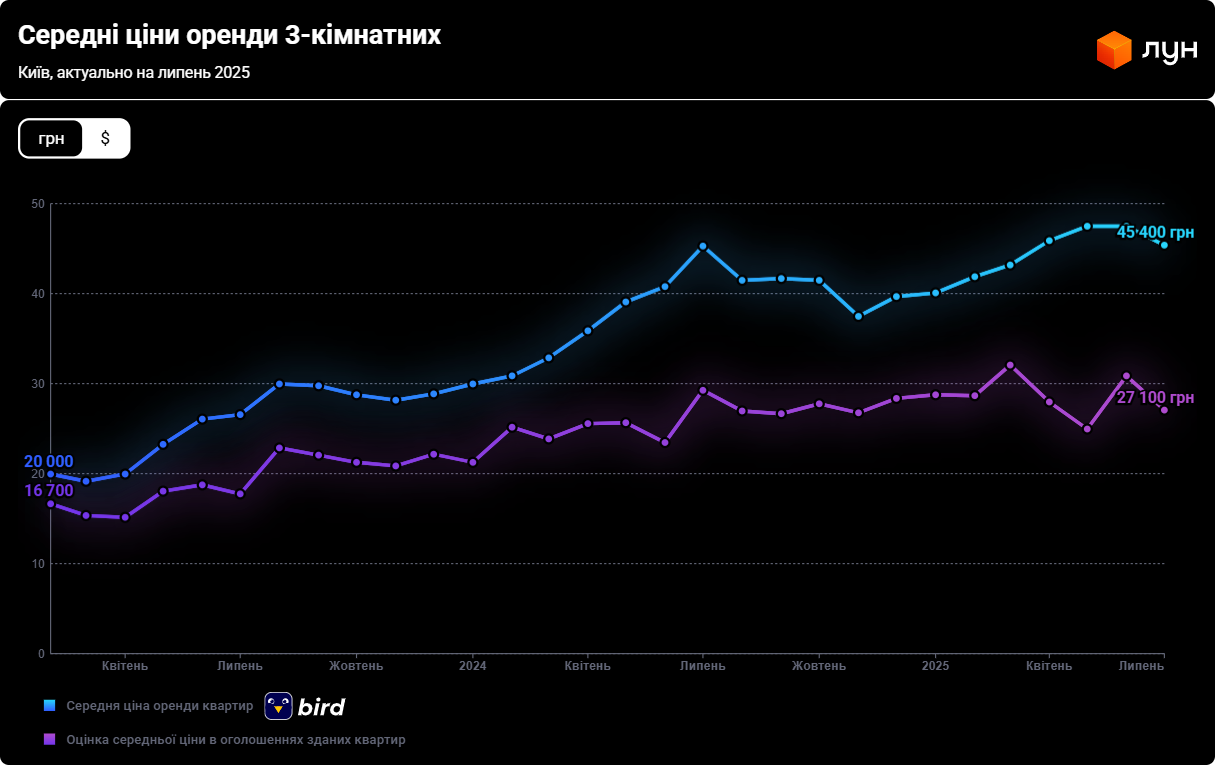Click the '16 700' starting value label
The width and height of the screenshot is (1215, 765).
pos(48,490)
